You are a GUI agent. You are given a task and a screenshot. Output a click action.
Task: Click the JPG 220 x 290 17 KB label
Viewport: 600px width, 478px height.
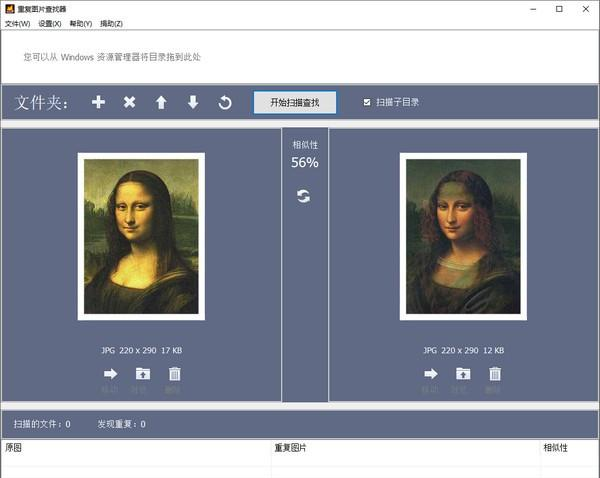click(142, 350)
